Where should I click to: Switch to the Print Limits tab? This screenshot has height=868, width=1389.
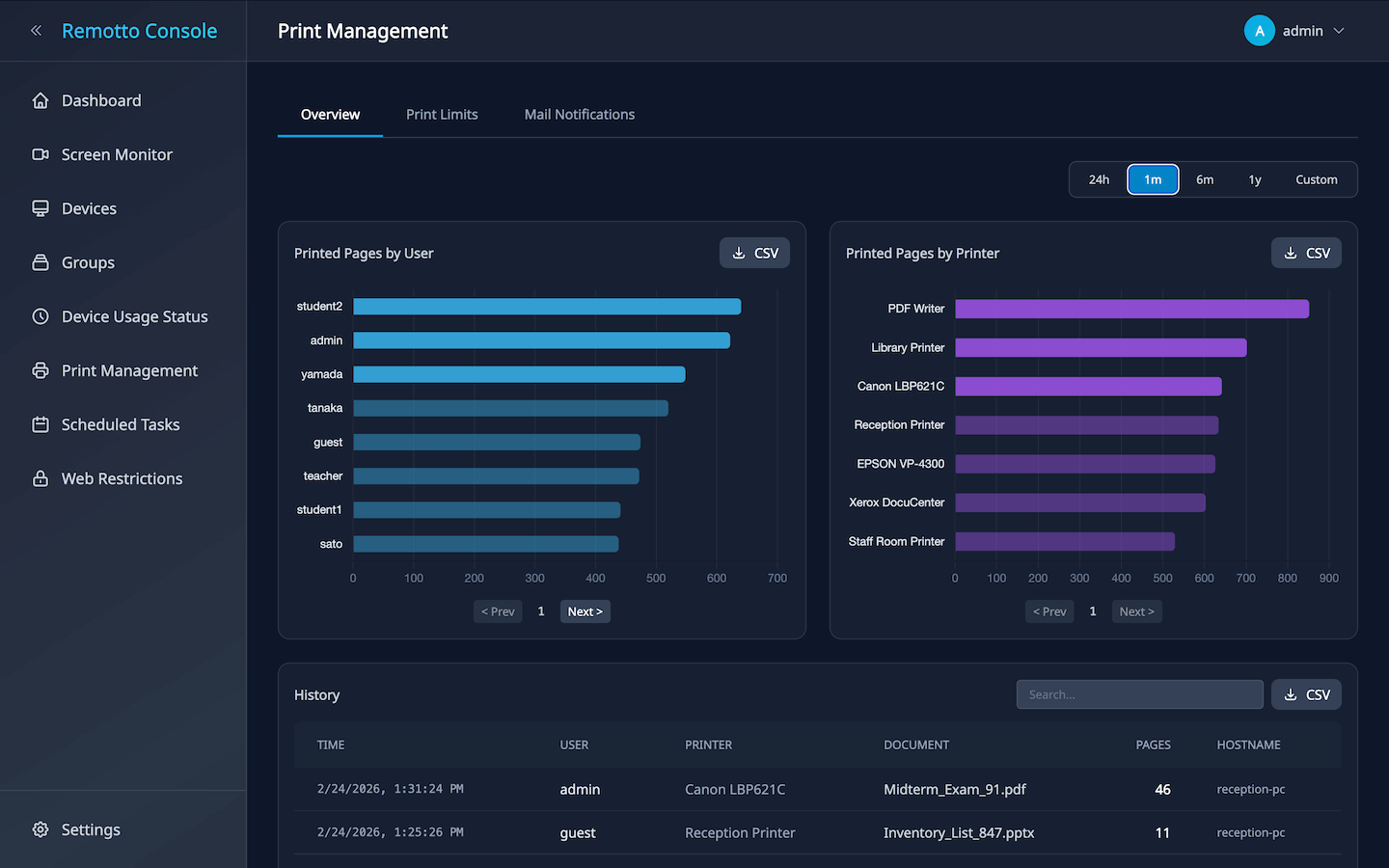(x=442, y=114)
